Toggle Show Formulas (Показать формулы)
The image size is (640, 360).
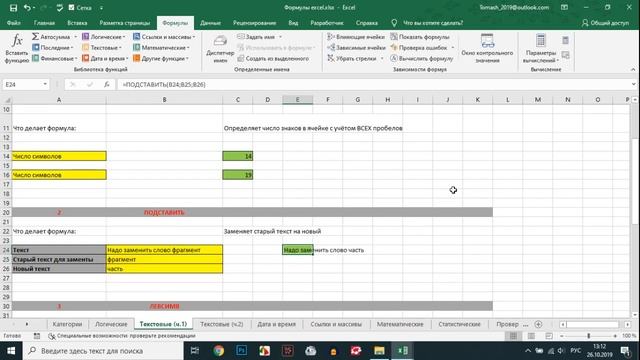[420, 37]
